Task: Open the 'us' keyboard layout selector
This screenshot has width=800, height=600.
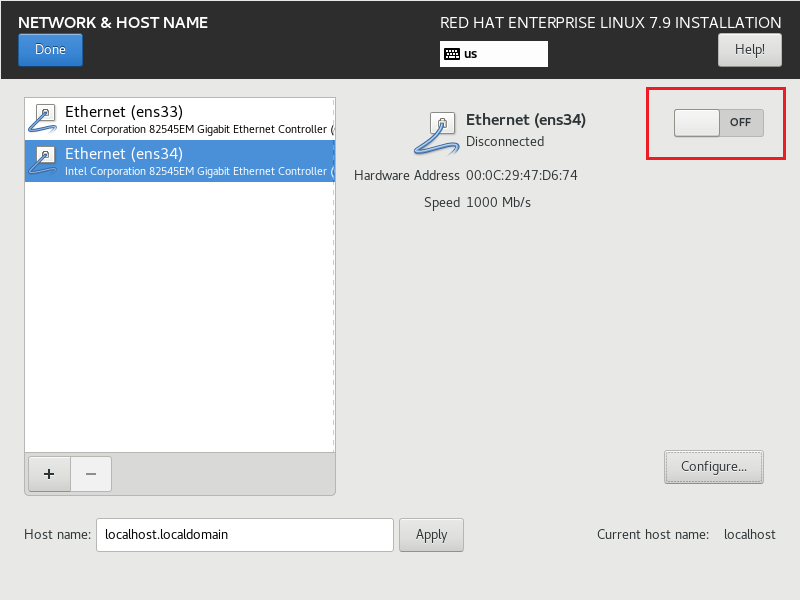Action: click(x=493, y=54)
